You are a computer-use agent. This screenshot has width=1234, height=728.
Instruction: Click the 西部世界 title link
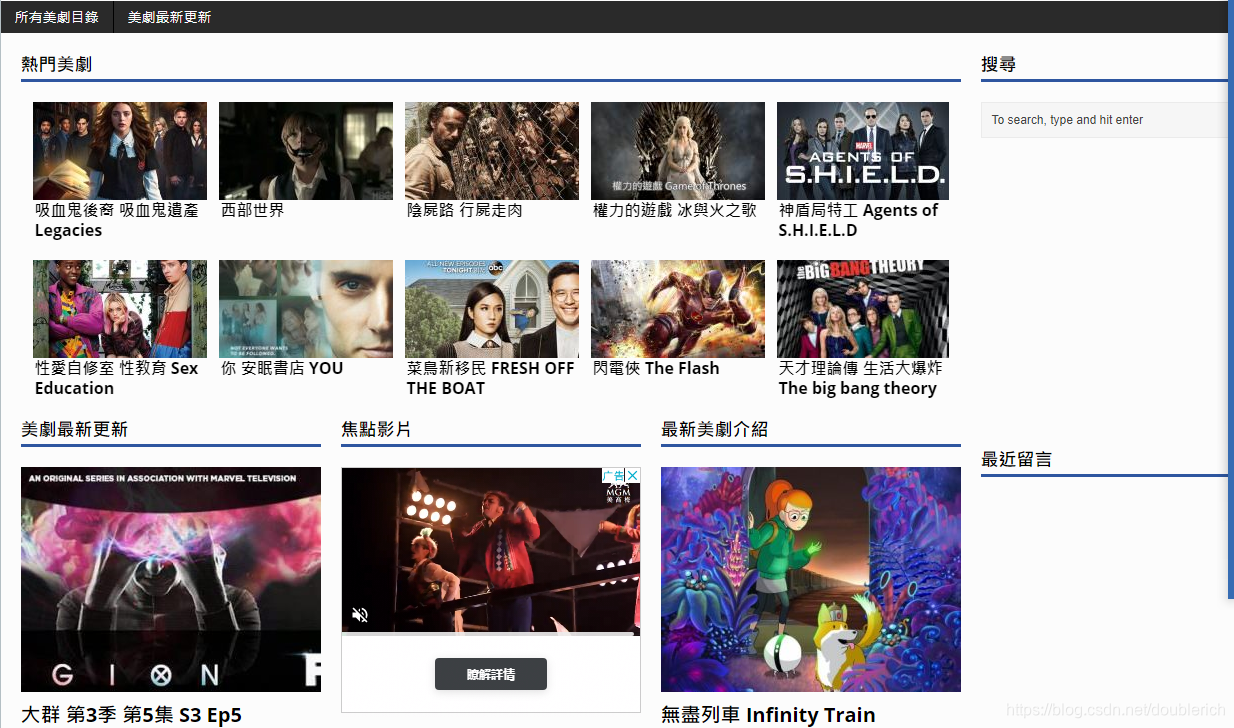click(253, 210)
